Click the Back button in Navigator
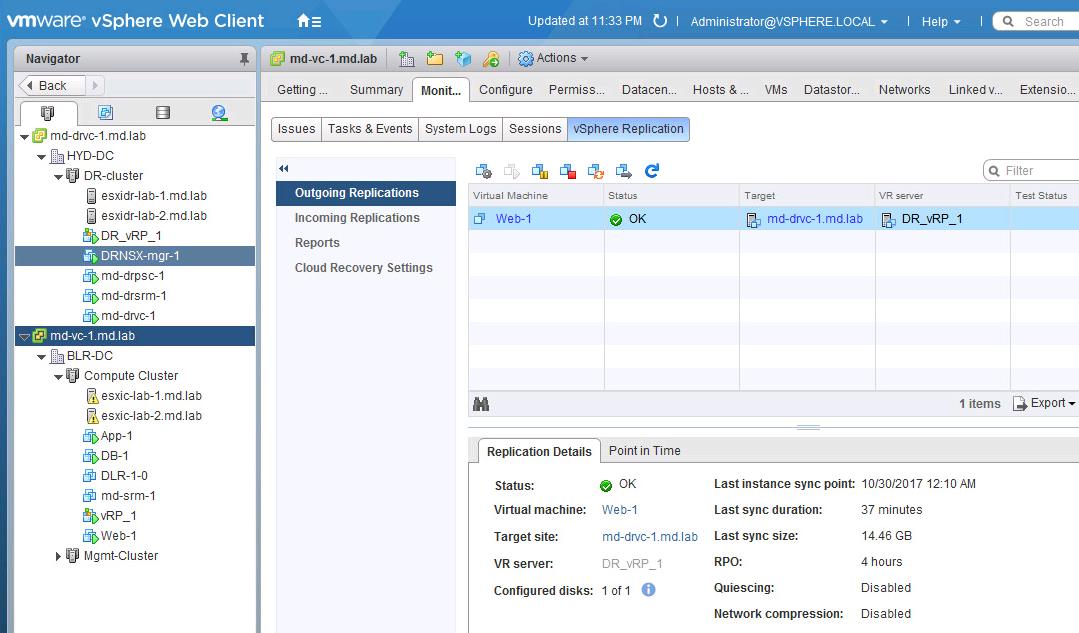 point(52,85)
